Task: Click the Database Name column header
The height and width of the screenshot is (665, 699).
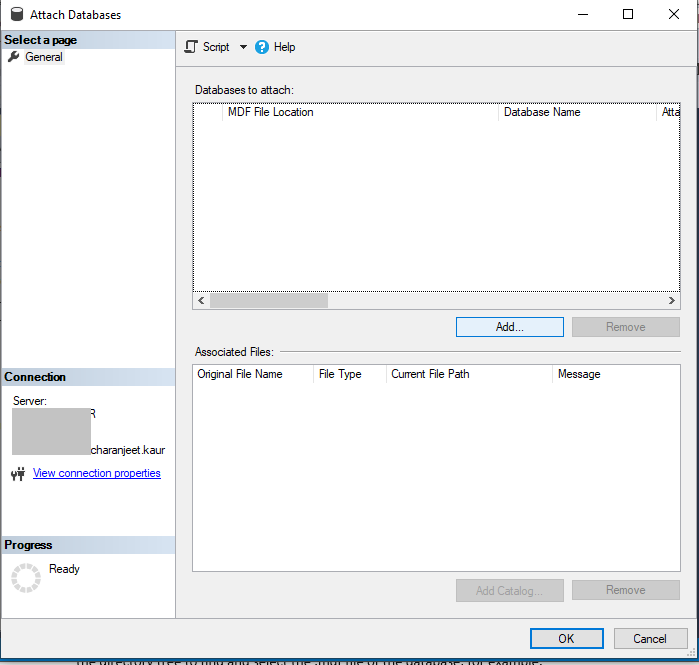Action: pos(577,112)
